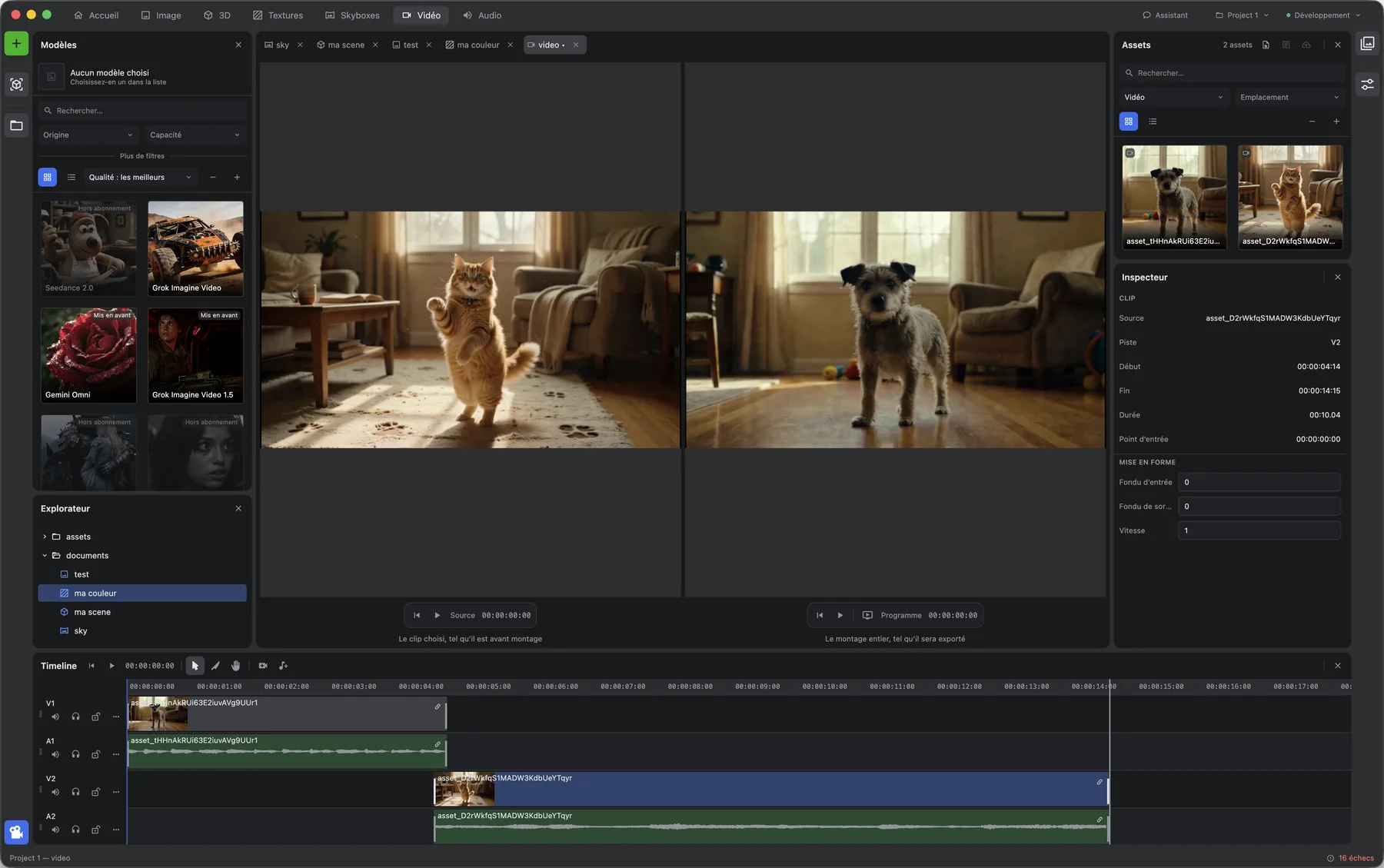Solo the A1 track with headphones

[x=75, y=754]
